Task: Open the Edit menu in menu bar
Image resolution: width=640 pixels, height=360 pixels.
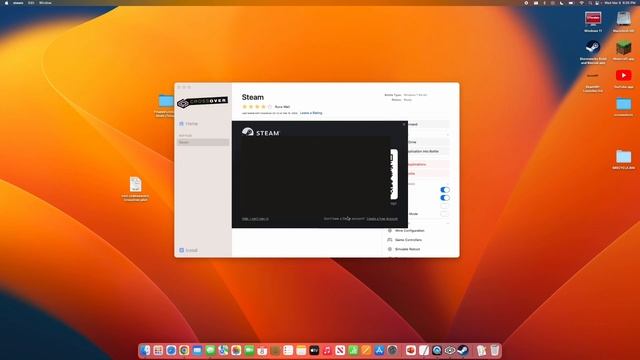Action: pyautogui.click(x=31, y=3)
